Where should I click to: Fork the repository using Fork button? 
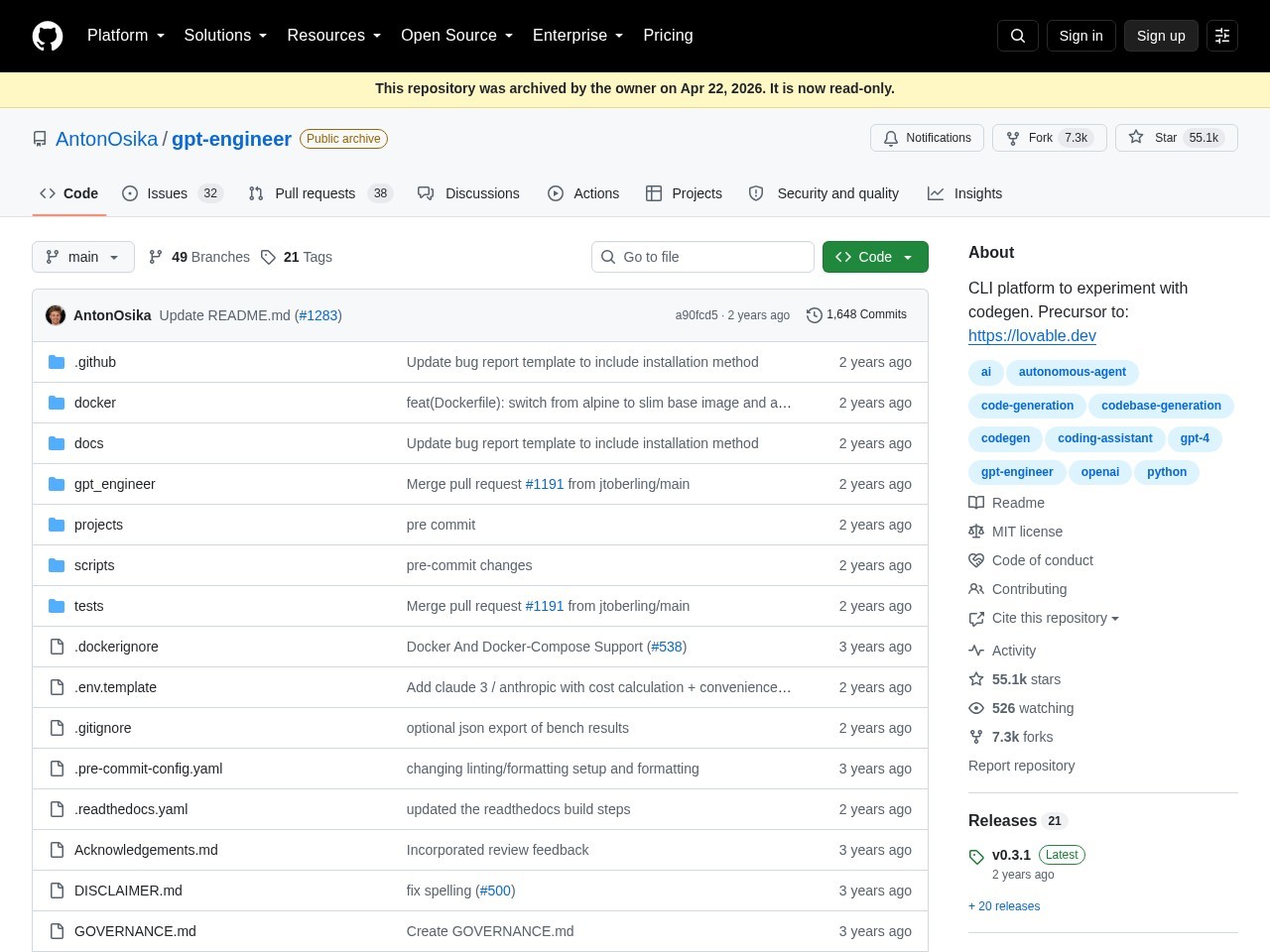click(1050, 138)
